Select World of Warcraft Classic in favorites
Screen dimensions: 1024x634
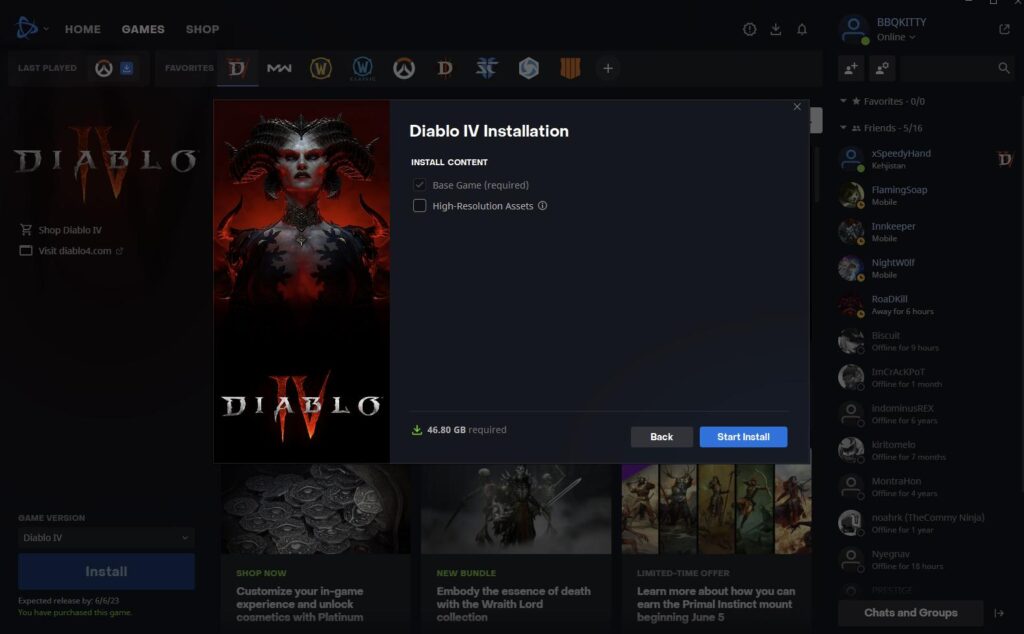(362, 68)
